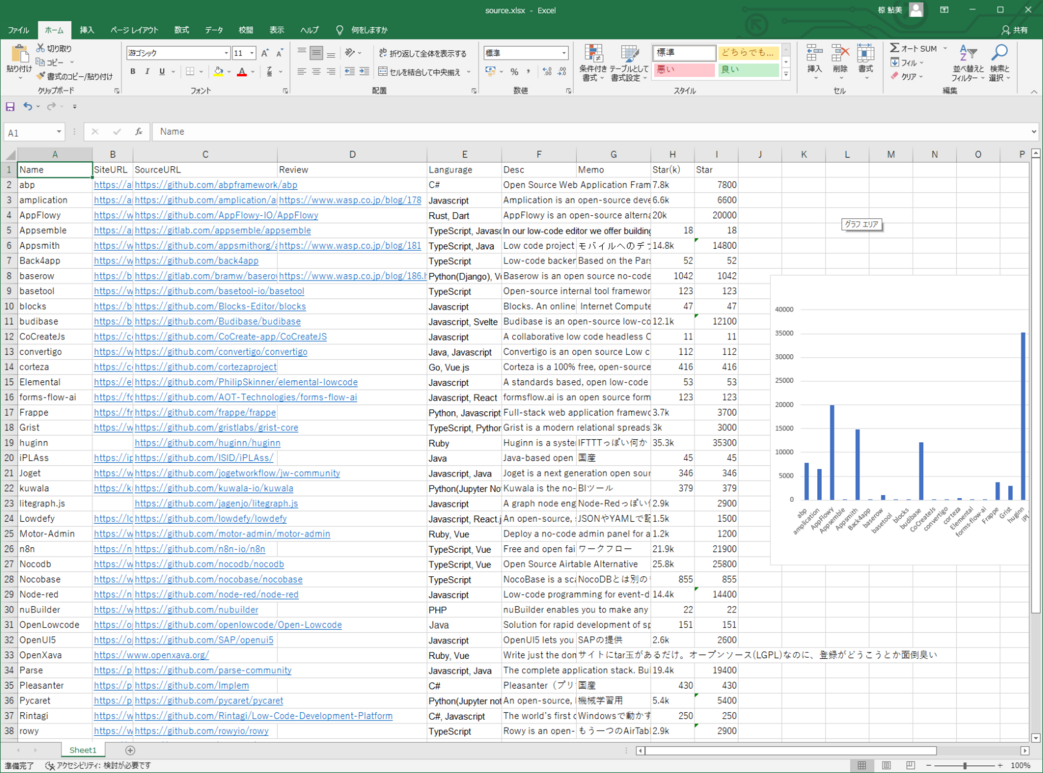Image resolution: width=1043 pixels, height=773 pixels.
Task: Click the decrease indent icon
Action: coord(349,72)
